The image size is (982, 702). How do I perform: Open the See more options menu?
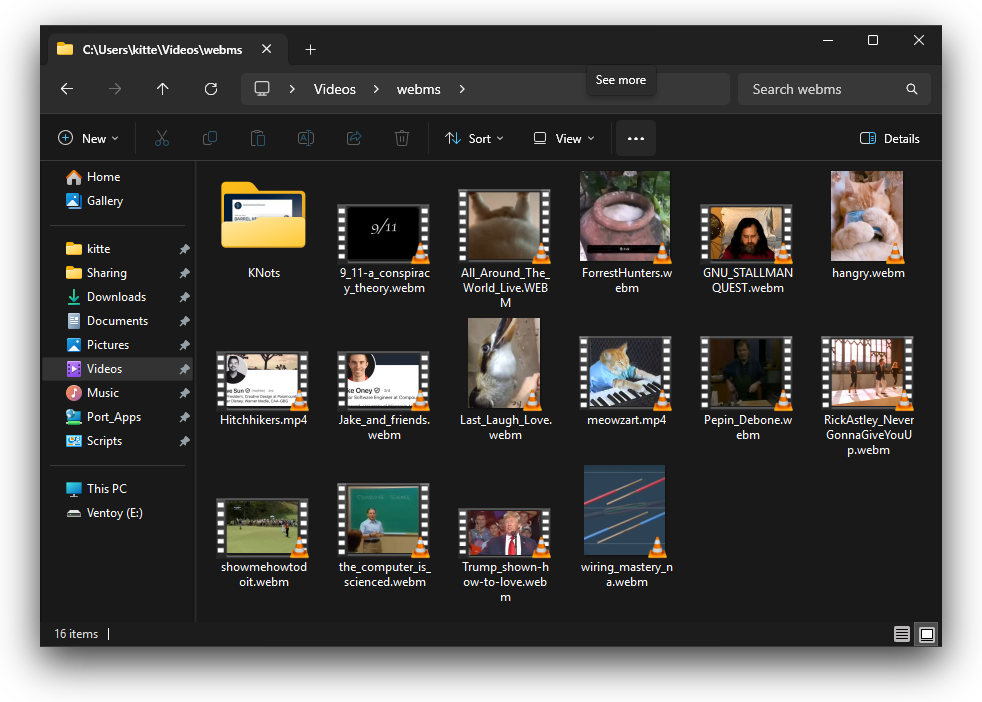(x=636, y=138)
